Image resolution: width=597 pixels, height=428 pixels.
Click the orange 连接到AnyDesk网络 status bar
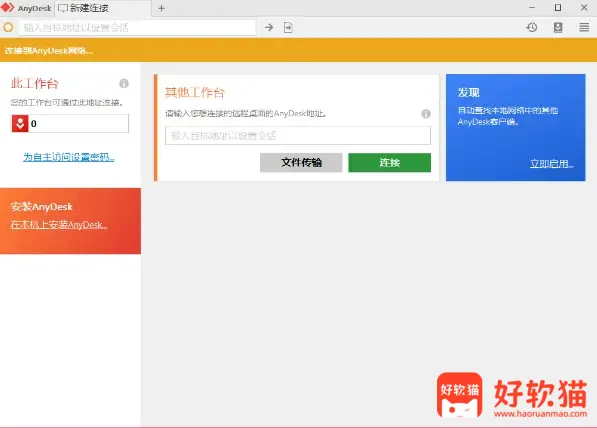point(298,50)
